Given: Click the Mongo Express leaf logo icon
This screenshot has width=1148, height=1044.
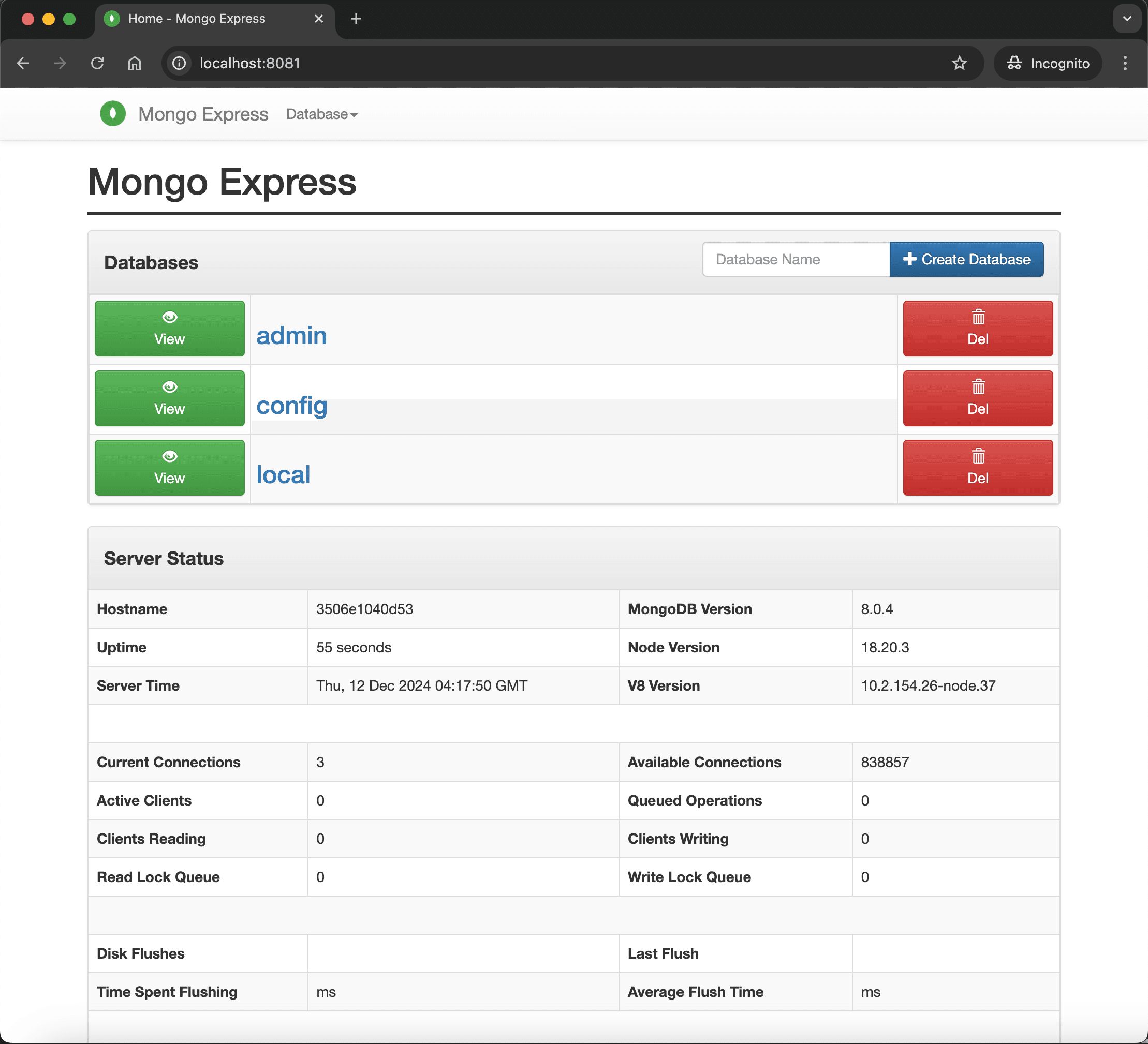Looking at the screenshot, I should tap(113, 114).
